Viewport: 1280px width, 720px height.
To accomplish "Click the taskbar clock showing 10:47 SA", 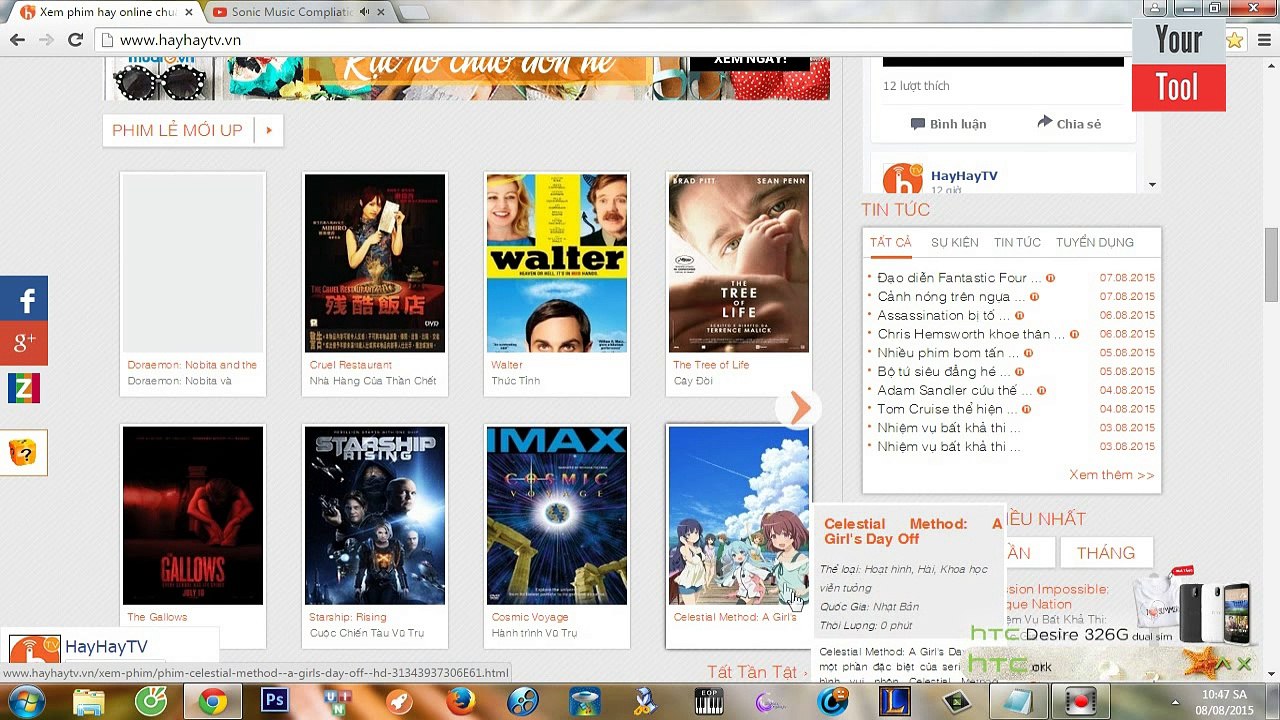I will 1224,702.
